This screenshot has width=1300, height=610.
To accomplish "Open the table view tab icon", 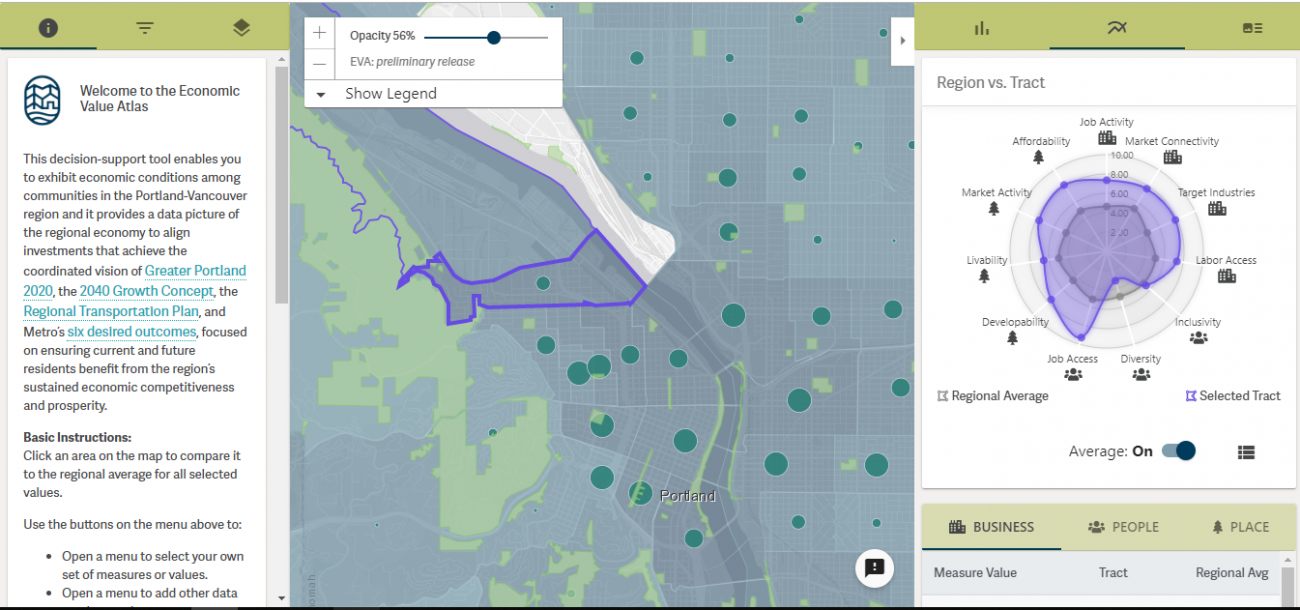I will point(1252,28).
